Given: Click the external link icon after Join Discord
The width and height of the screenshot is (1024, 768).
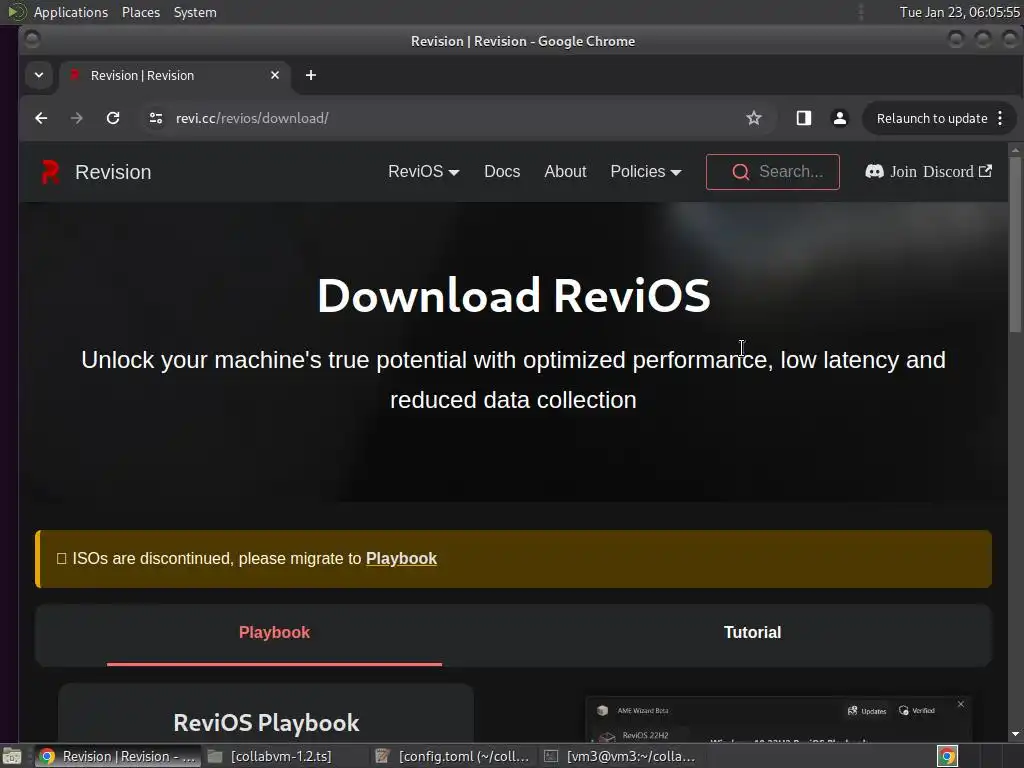Looking at the screenshot, I should 985,171.
